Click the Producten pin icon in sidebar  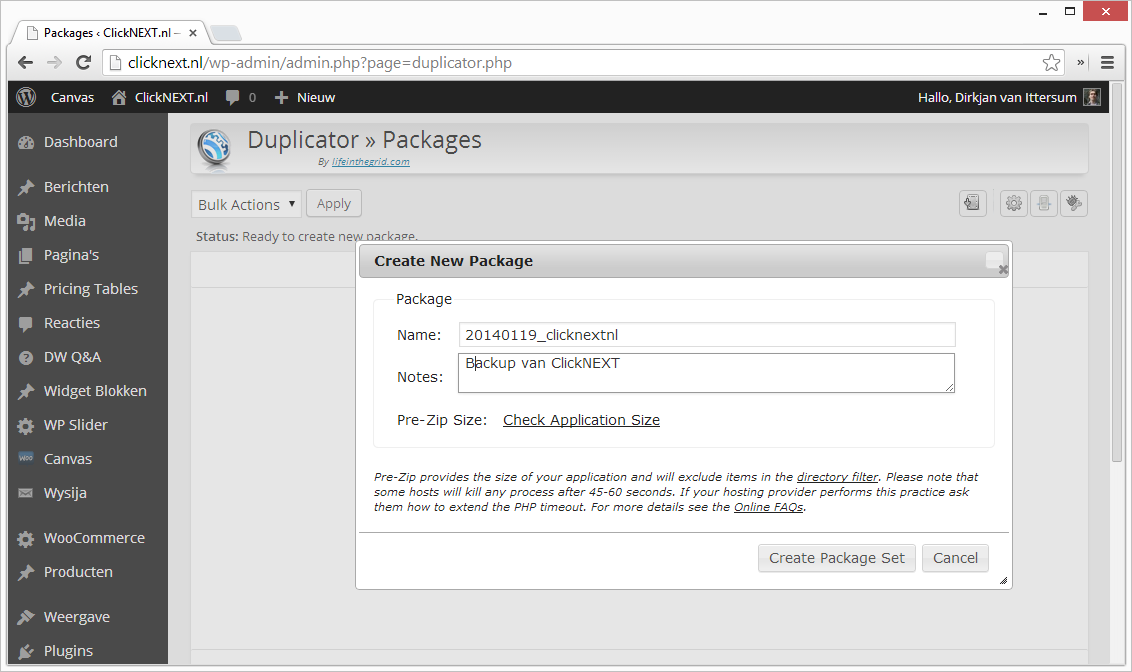[26, 572]
